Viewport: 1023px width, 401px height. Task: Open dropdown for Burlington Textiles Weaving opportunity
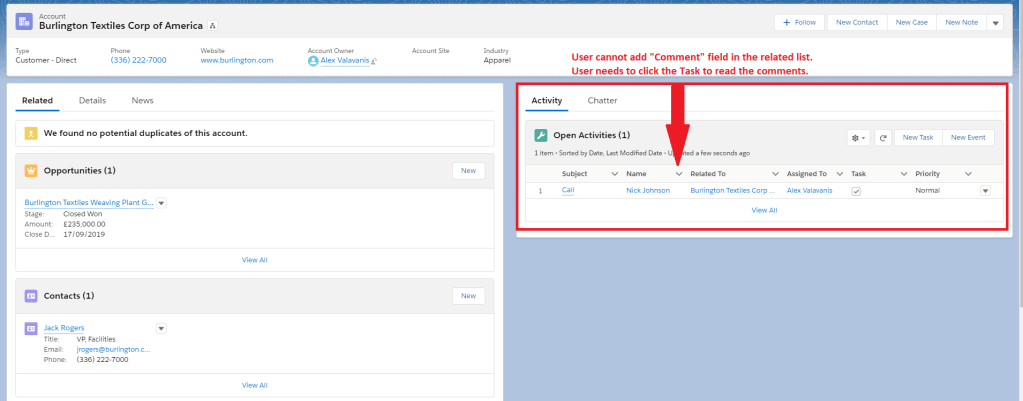coord(162,202)
